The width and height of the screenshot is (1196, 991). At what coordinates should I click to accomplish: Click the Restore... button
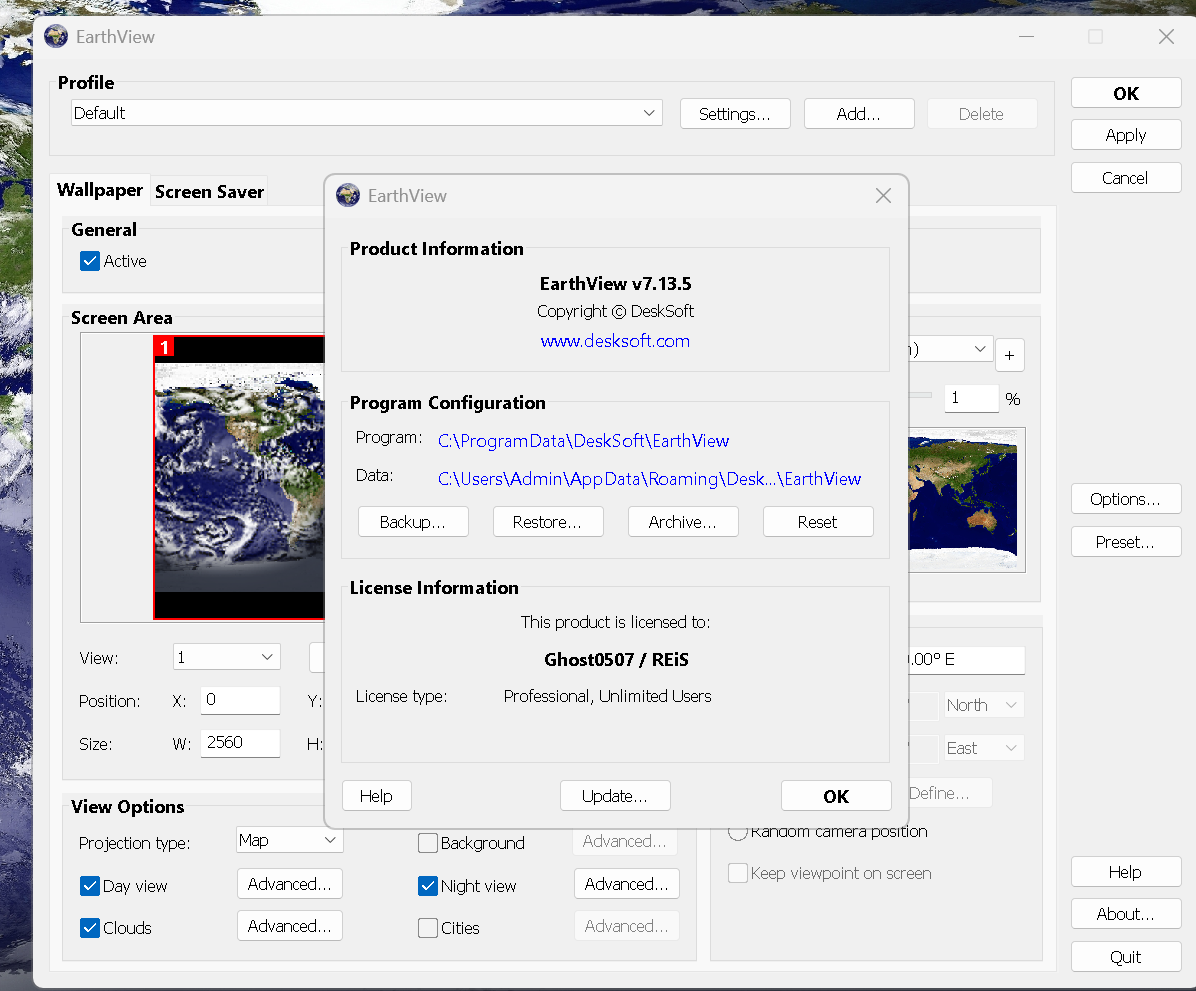click(548, 522)
